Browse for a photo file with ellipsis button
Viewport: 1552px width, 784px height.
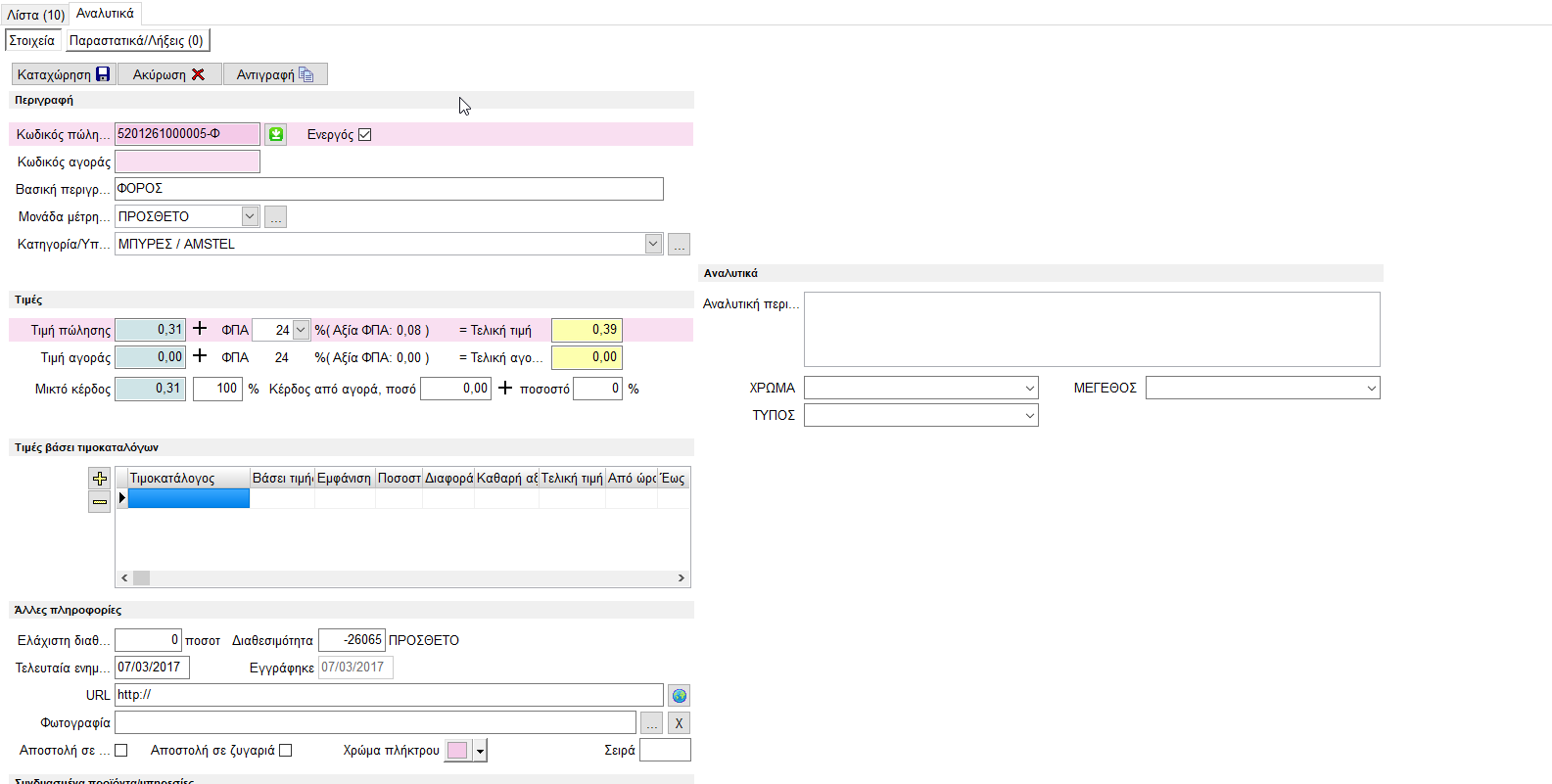651,722
